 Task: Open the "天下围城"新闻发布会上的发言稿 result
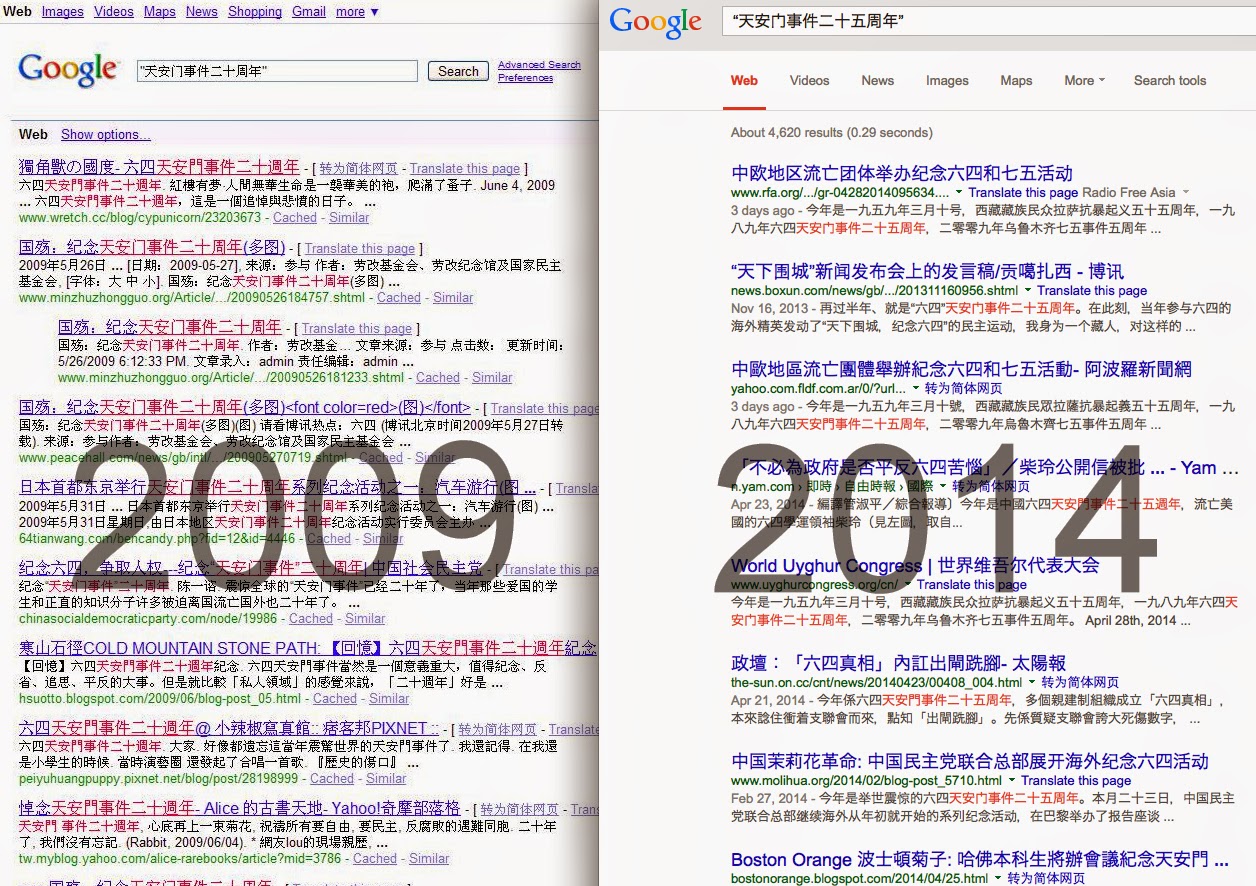pos(927,272)
